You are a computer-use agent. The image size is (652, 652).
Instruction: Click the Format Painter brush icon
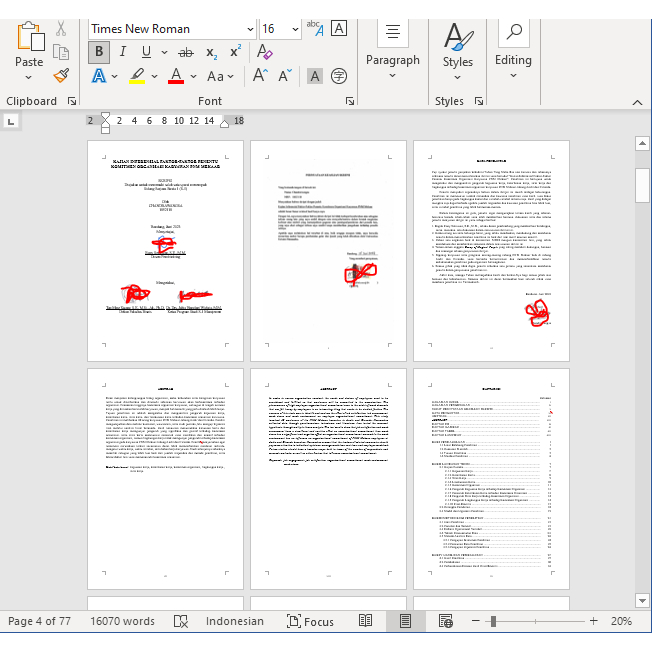(61, 76)
